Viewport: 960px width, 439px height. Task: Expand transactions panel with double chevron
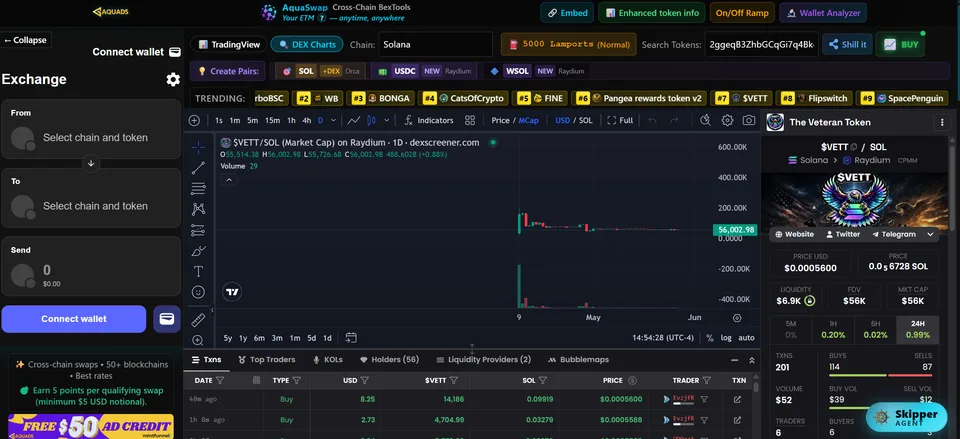[752, 360]
